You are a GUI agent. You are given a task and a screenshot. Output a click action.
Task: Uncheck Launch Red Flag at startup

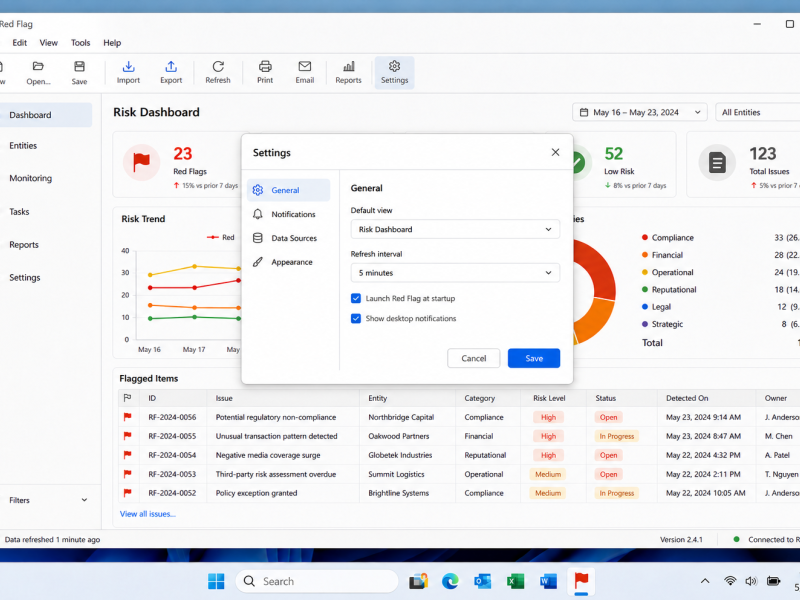coord(356,298)
